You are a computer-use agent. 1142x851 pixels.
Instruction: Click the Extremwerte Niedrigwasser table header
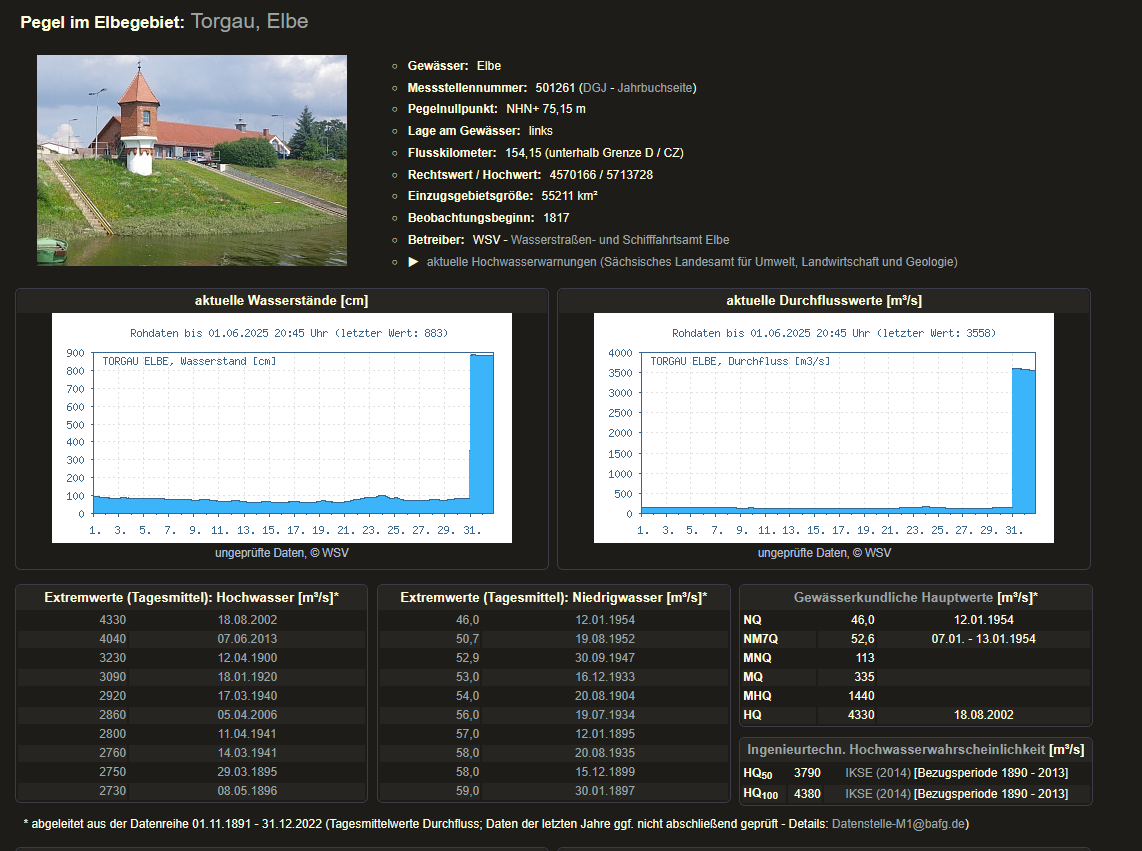(x=553, y=597)
